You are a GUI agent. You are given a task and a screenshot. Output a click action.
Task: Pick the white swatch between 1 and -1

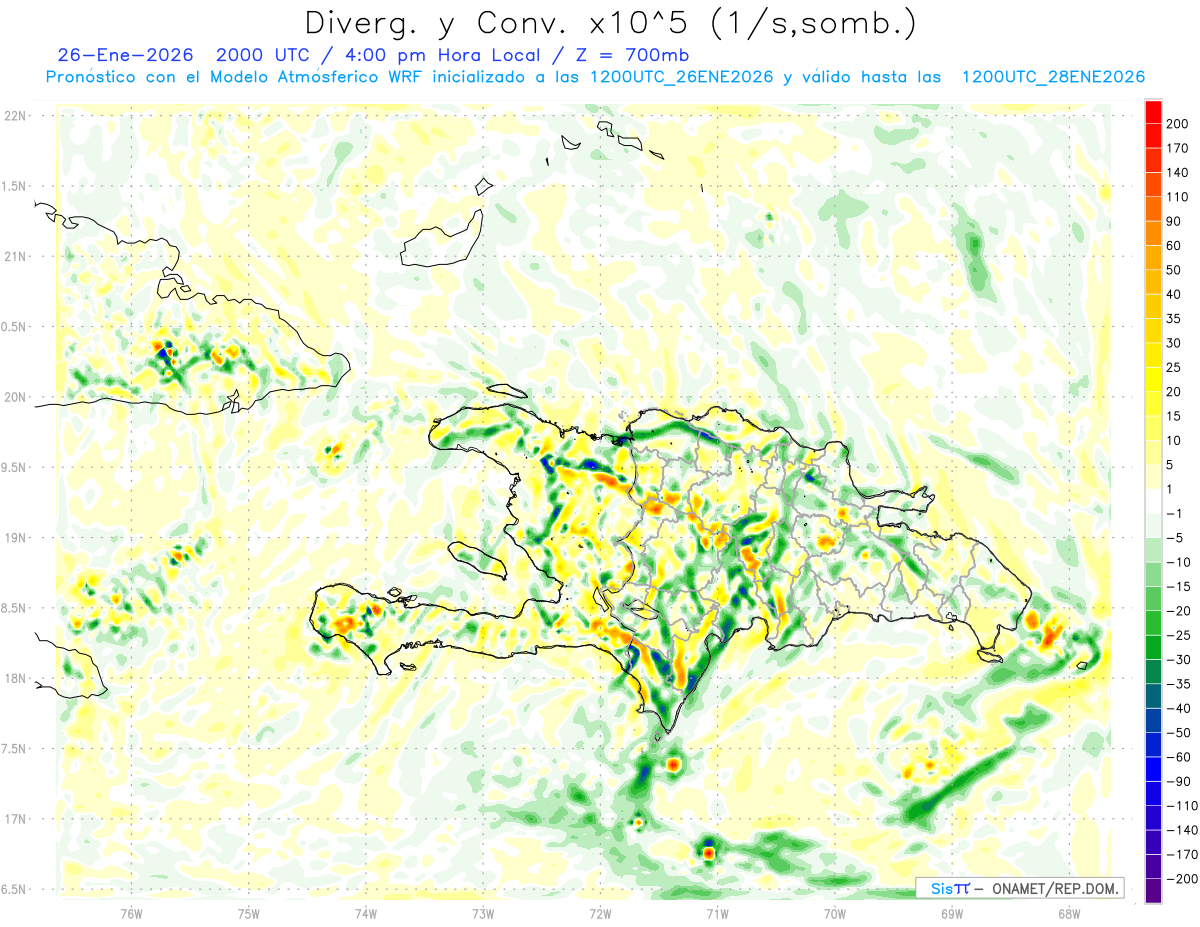[1153, 501]
